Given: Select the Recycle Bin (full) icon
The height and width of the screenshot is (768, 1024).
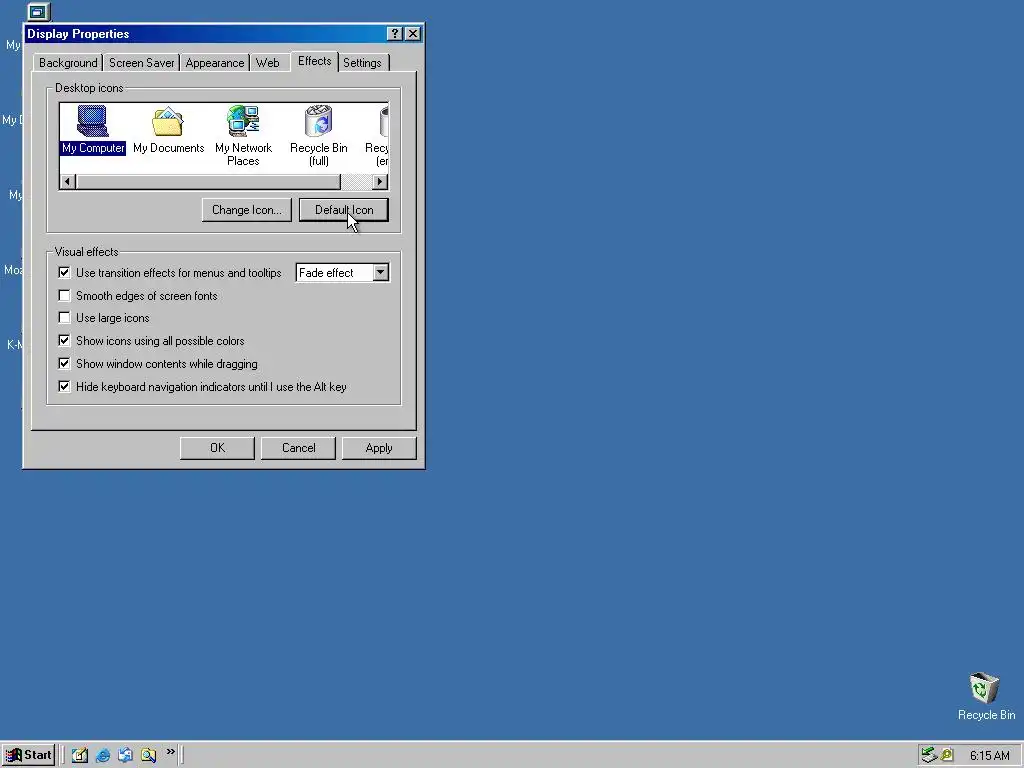Looking at the screenshot, I should point(319,136).
